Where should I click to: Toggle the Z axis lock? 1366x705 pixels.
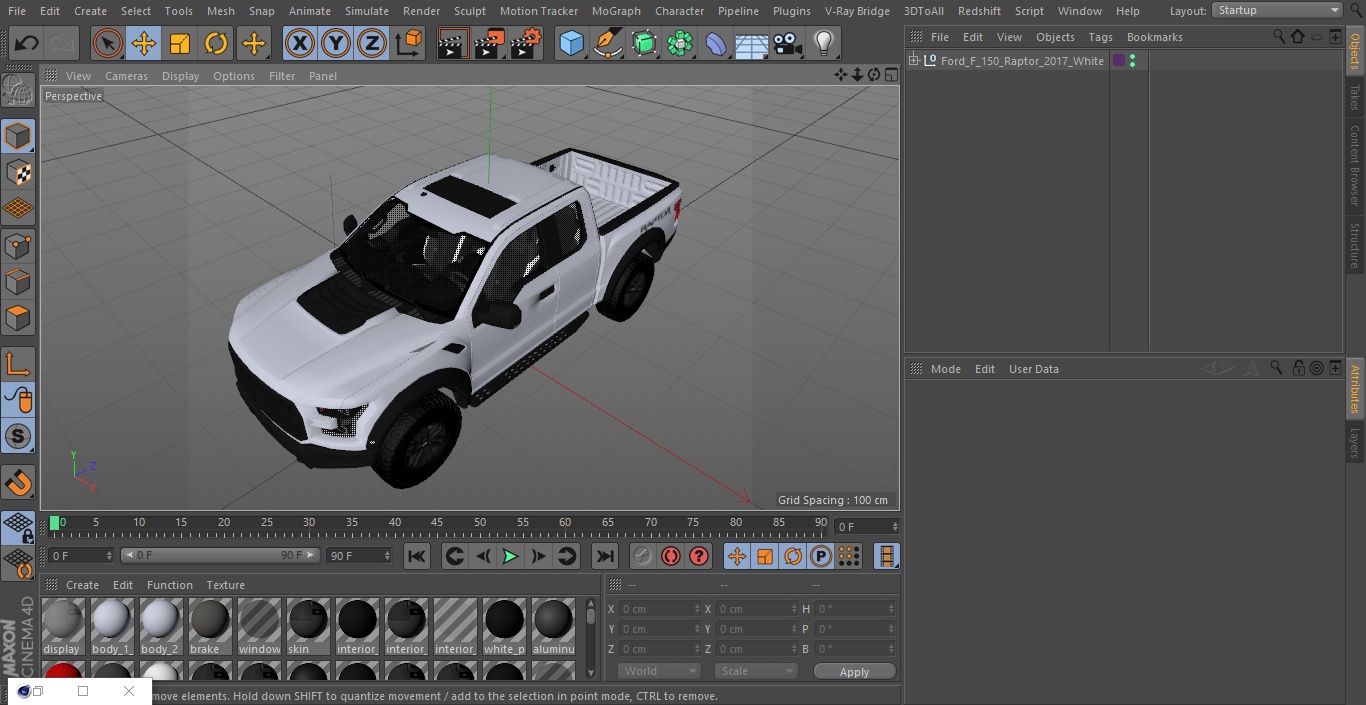(x=371, y=43)
